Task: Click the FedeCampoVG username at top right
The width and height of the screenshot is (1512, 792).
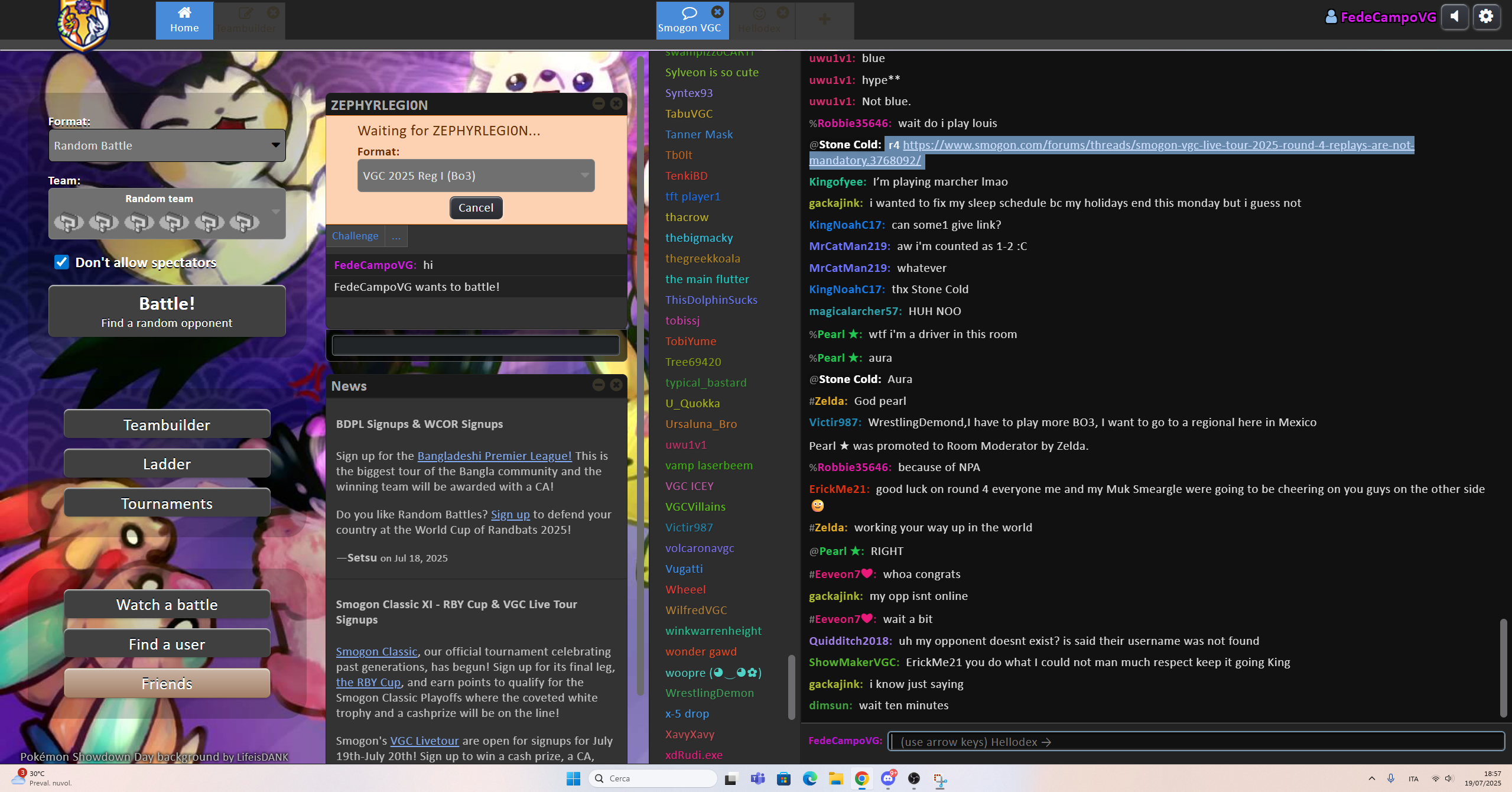Action: (x=1381, y=17)
